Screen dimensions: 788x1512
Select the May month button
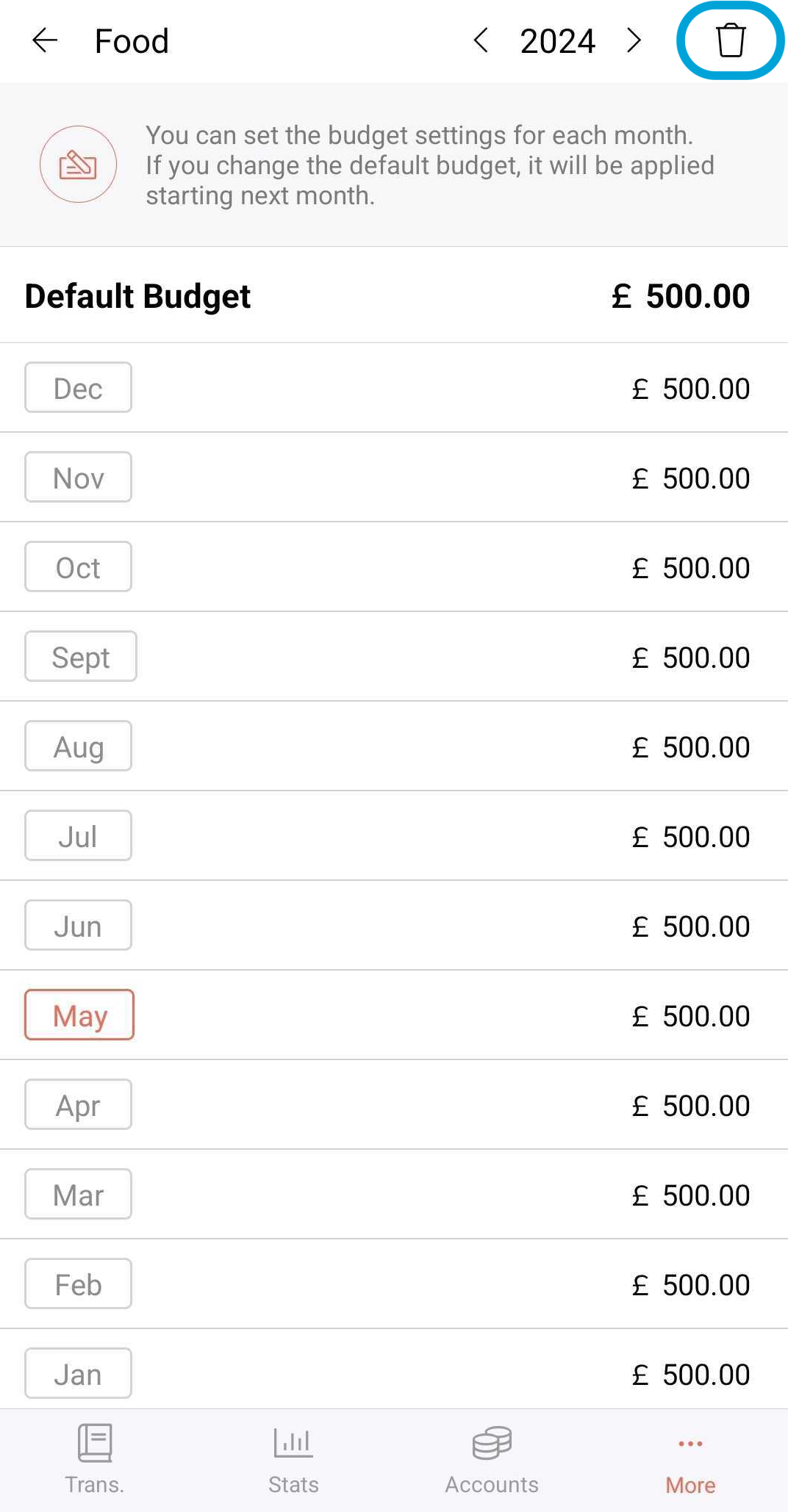(79, 1015)
